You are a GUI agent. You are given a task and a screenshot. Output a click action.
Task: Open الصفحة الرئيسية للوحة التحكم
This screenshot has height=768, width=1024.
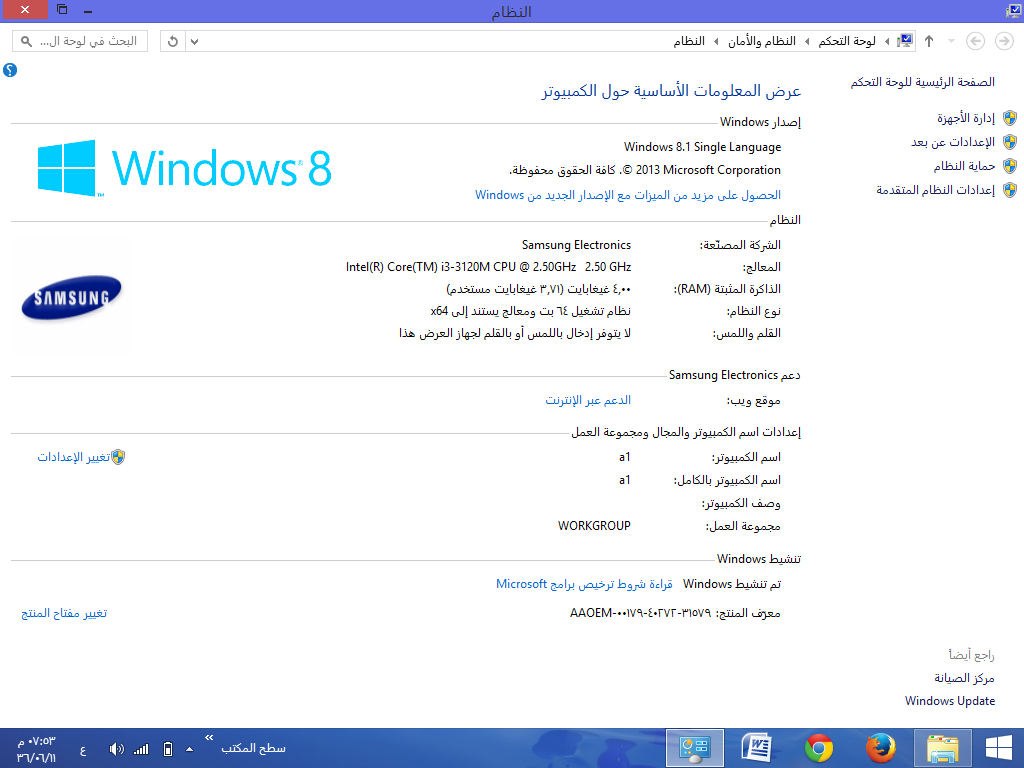(x=923, y=82)
